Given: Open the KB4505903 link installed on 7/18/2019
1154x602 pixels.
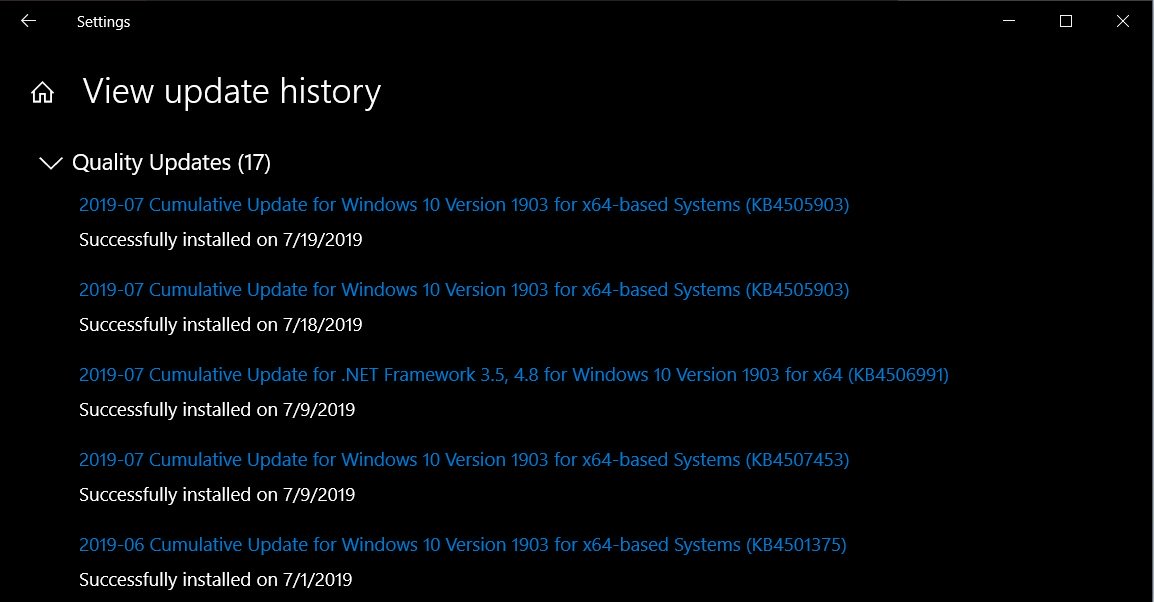Looking at the screenshot, I should tap(464, 290).
